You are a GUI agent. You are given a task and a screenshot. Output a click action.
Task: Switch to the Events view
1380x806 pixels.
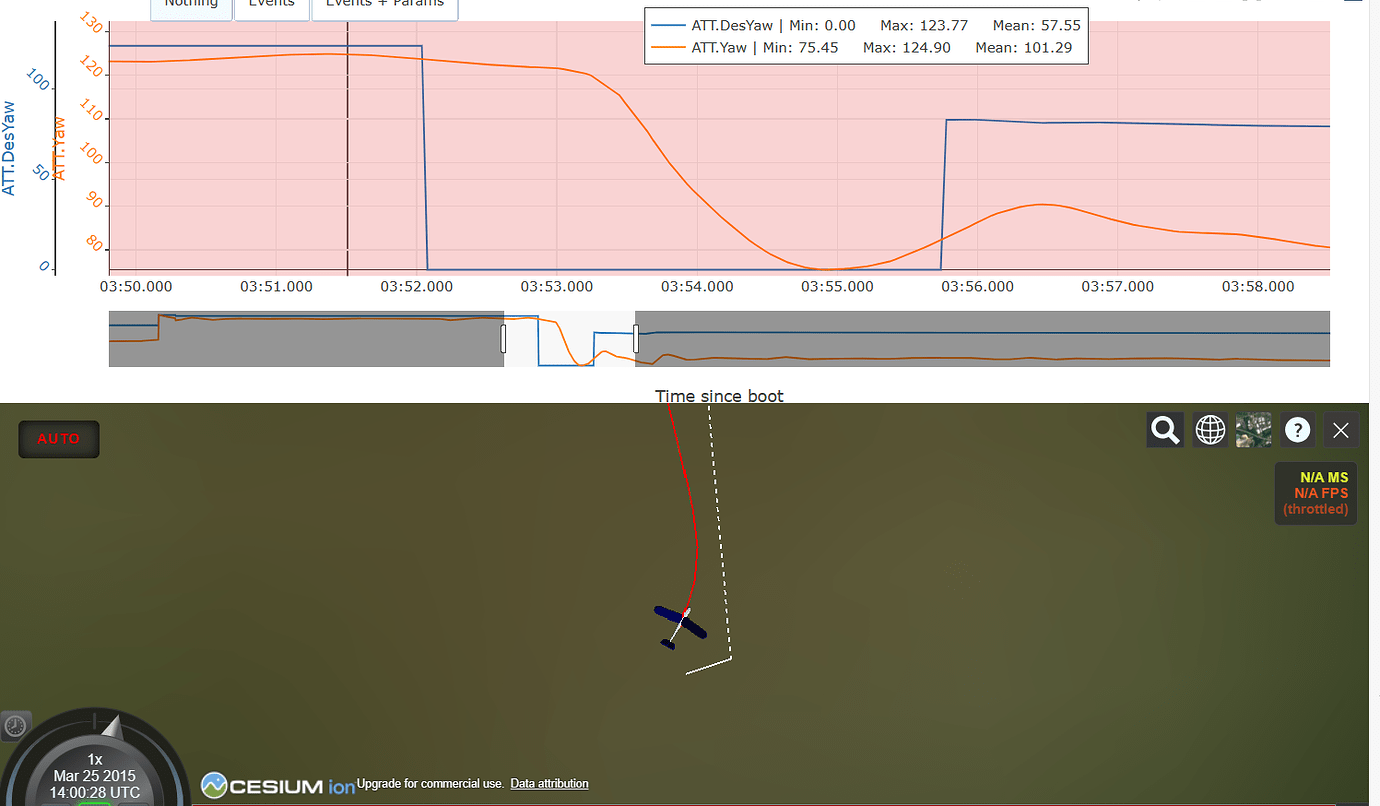271,5
